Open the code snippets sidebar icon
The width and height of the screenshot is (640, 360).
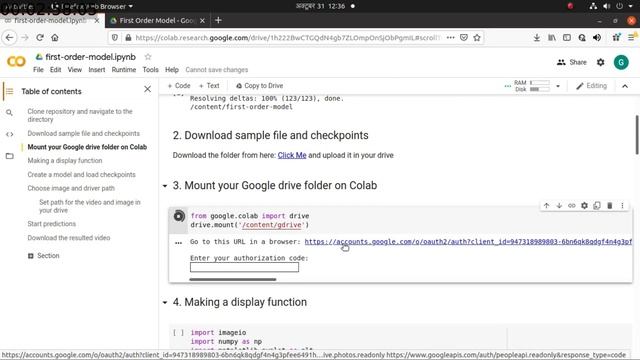[9, 134]
